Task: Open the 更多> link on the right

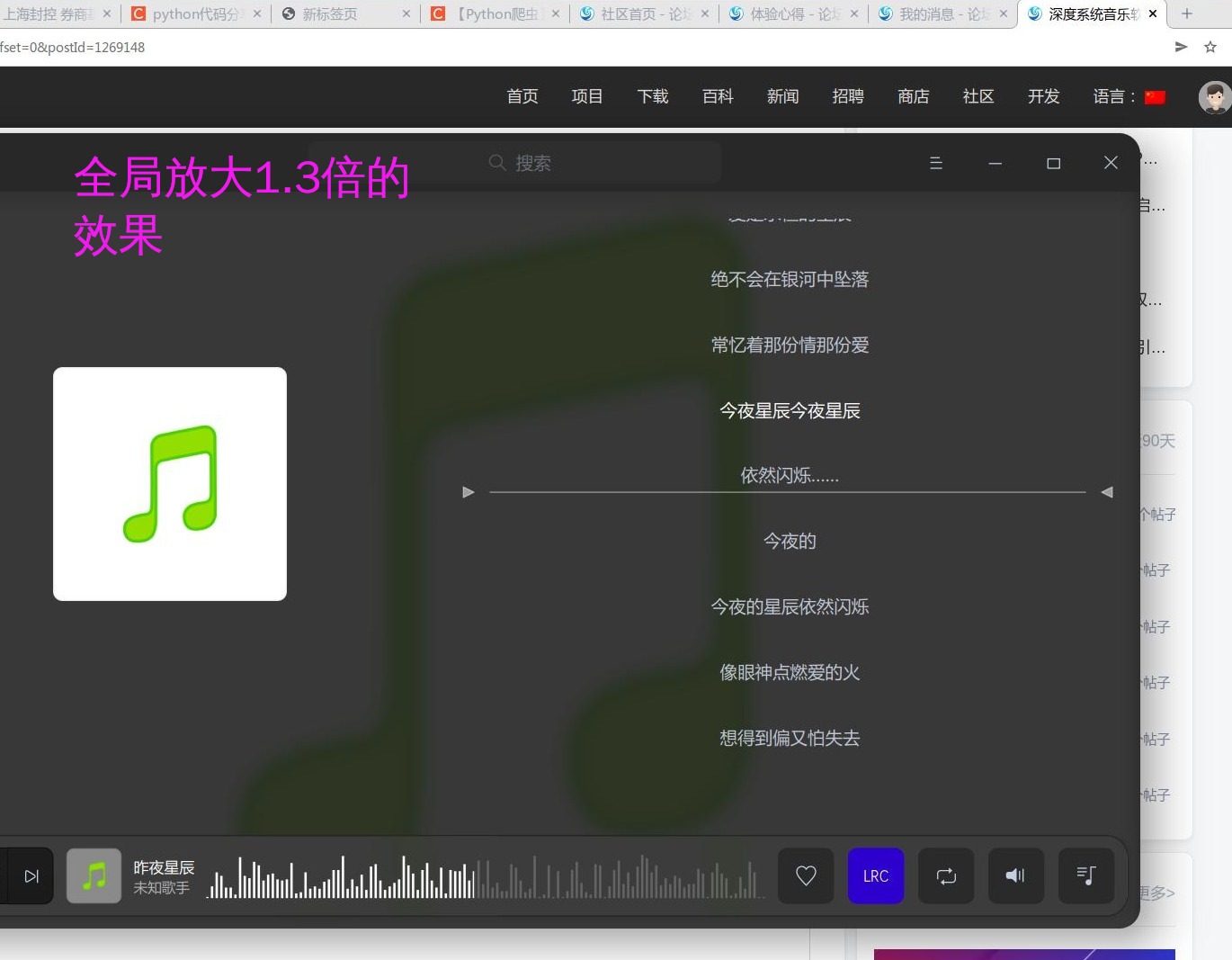Action: pos(1154,893)
